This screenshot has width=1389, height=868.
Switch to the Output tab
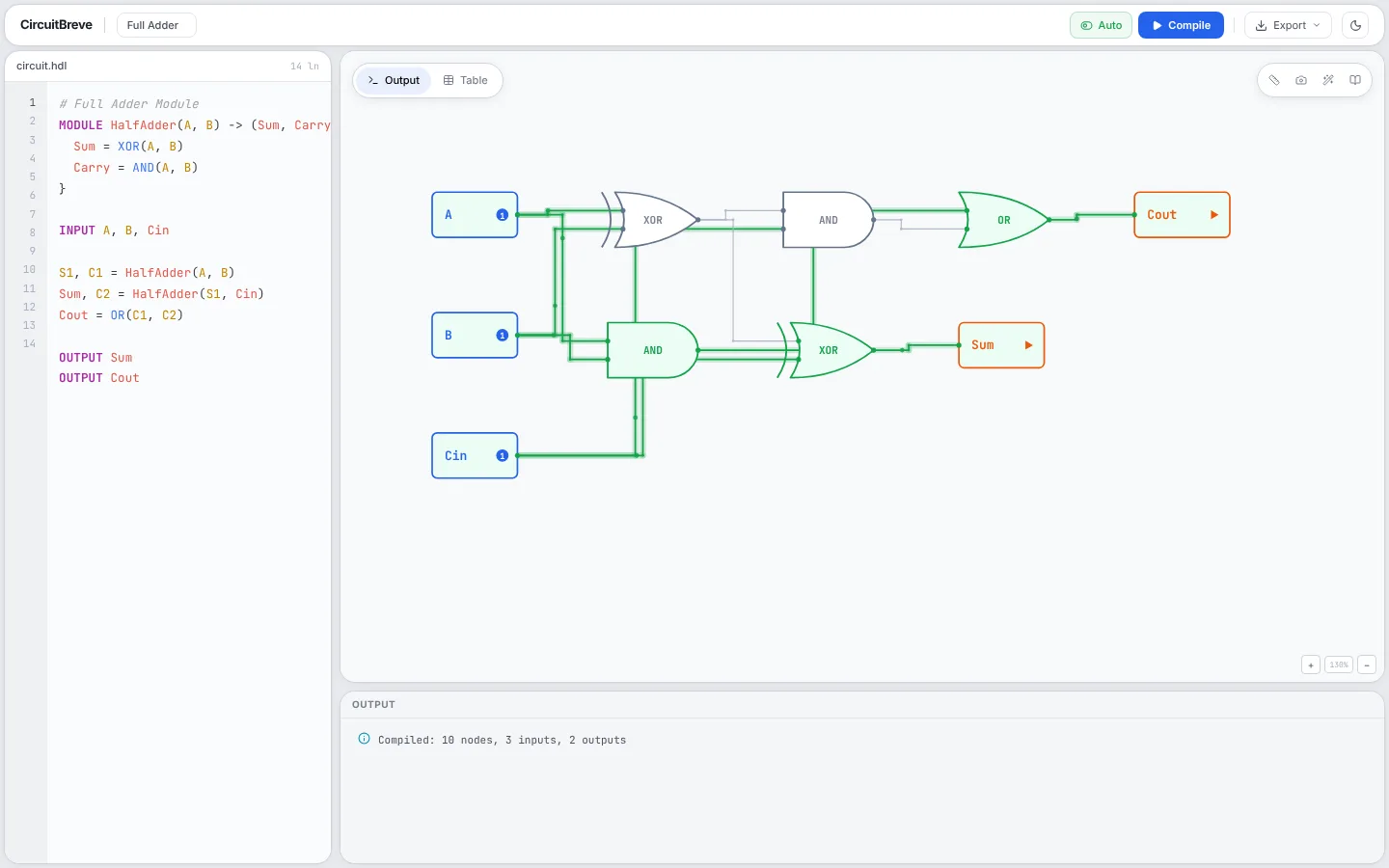pyautogui.click(x=395, y=80)
